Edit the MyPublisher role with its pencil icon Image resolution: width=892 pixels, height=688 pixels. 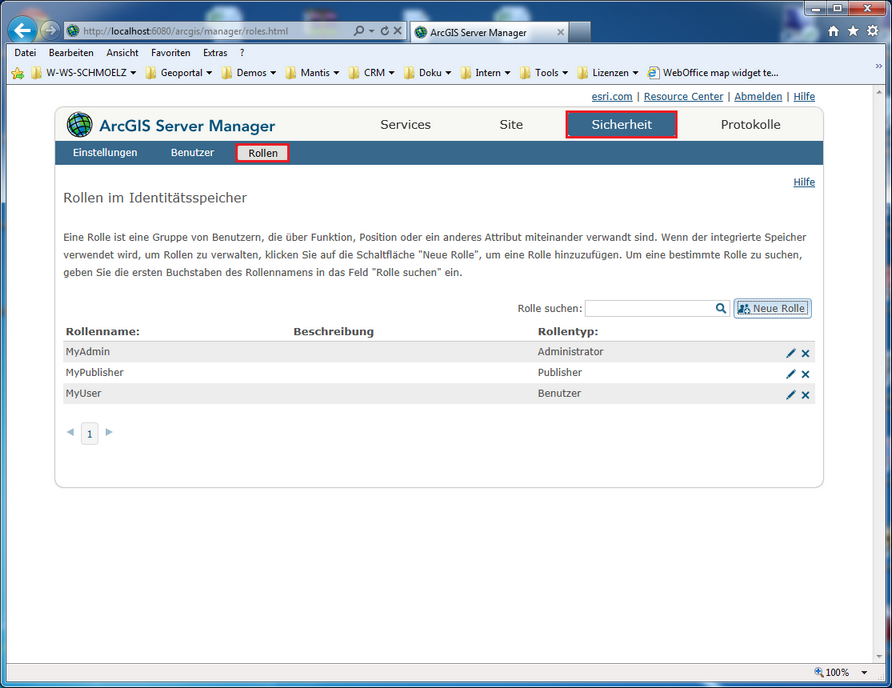(791, 373)
